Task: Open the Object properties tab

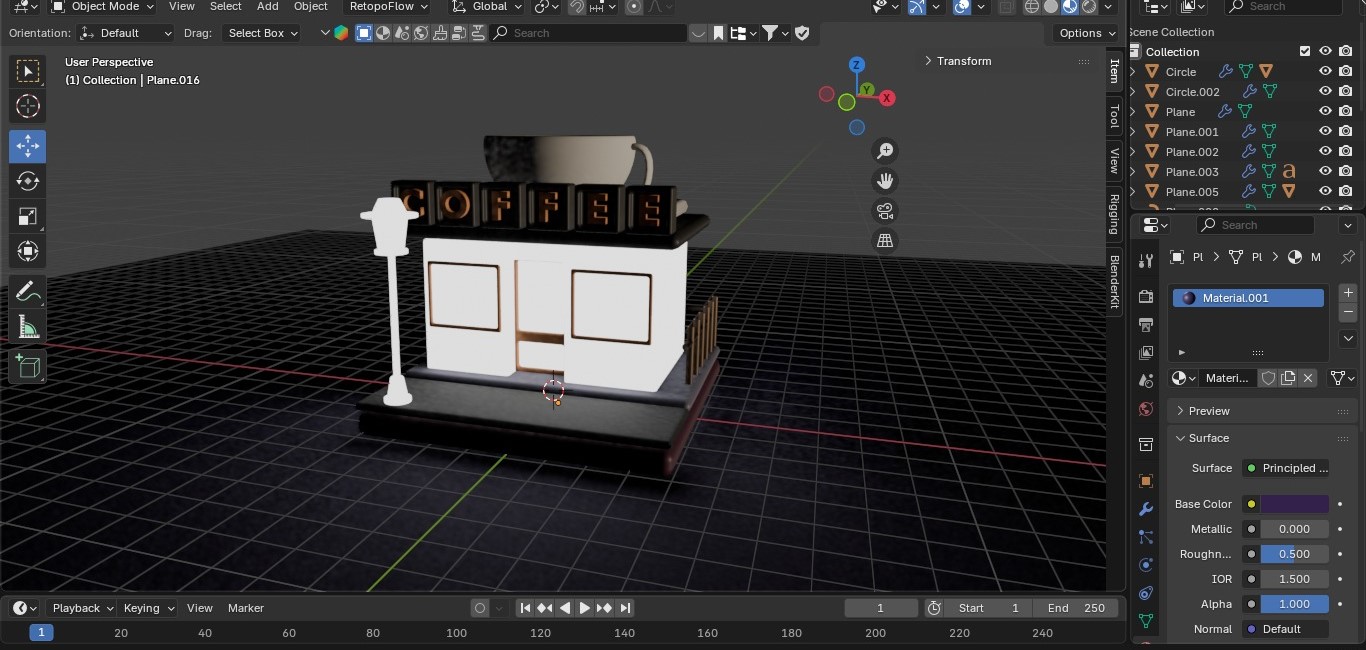Action: point(1146,481)
